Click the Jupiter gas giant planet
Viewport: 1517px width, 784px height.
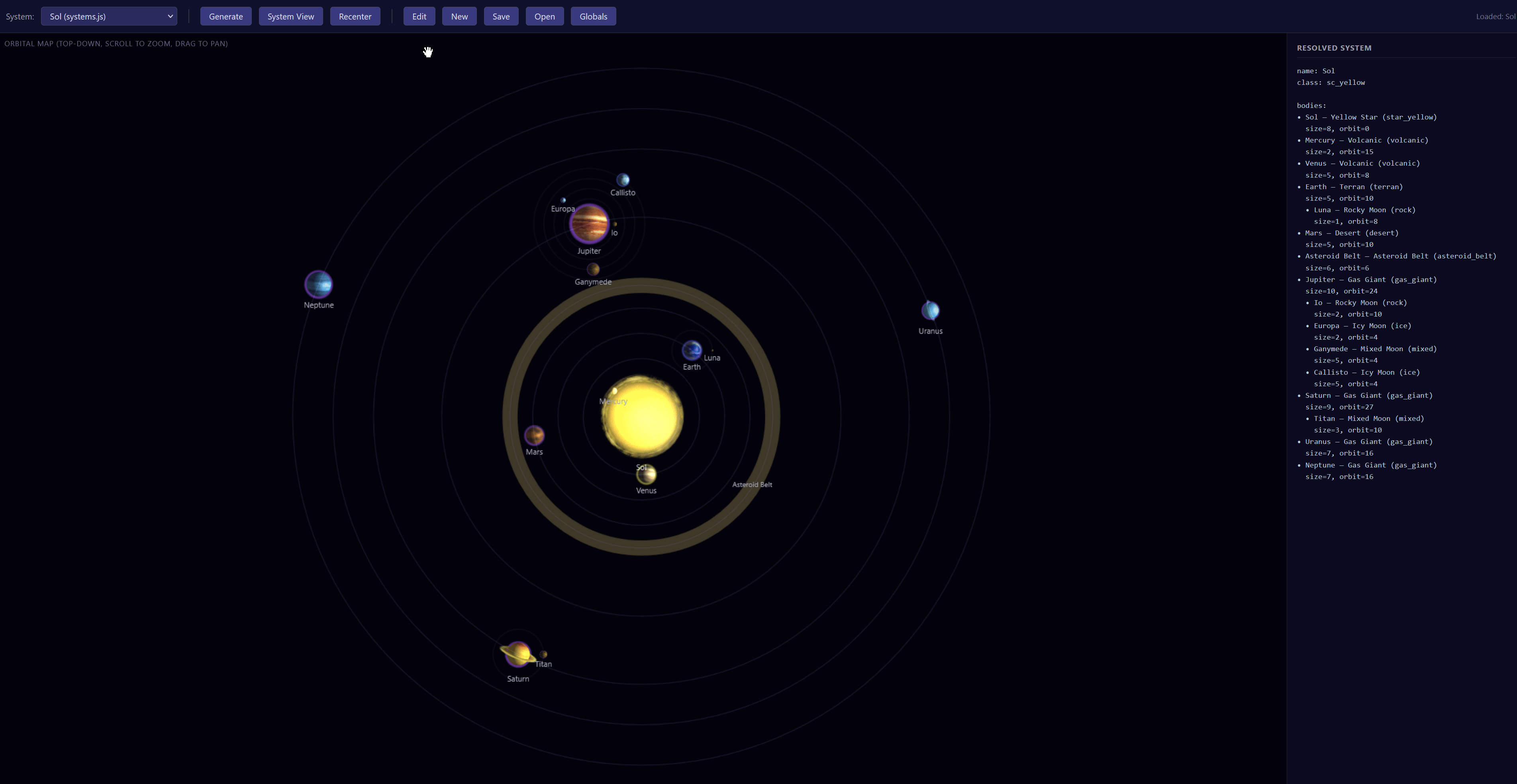[588, 224]
